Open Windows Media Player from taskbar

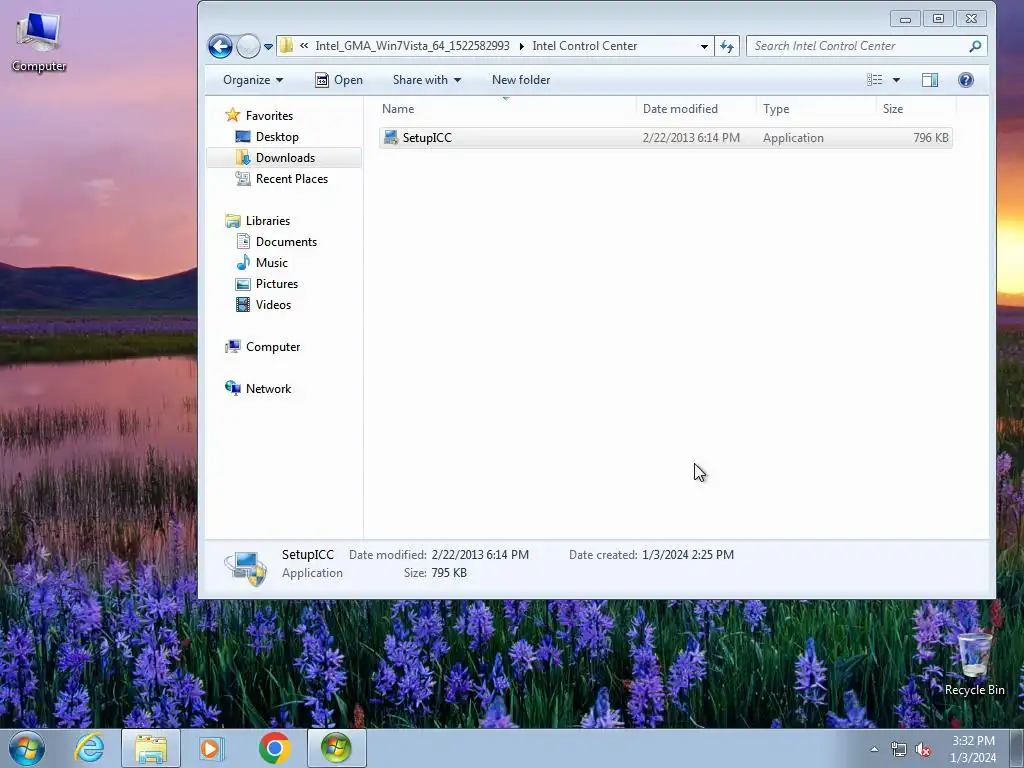[211, 748]
